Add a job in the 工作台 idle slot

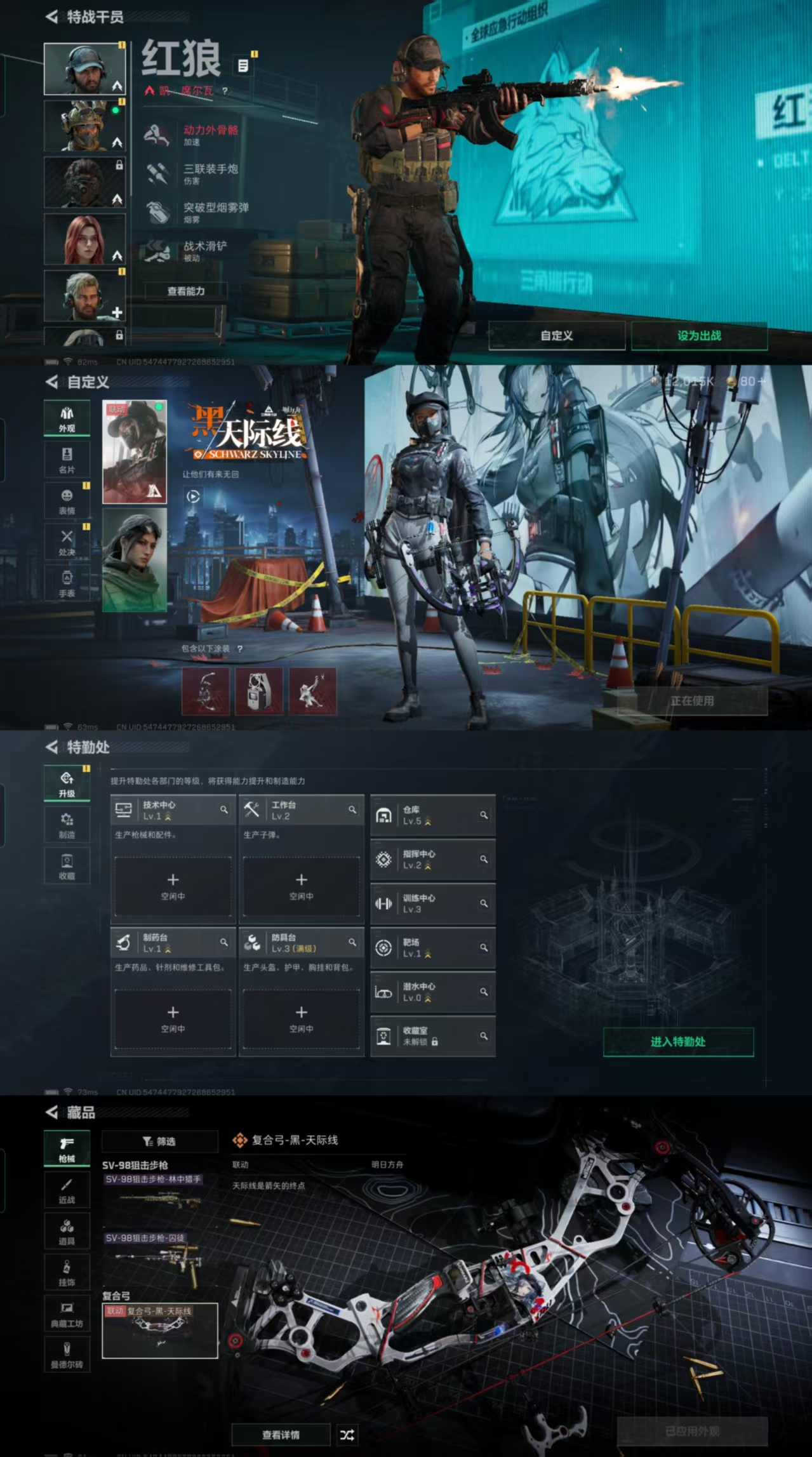302,886
